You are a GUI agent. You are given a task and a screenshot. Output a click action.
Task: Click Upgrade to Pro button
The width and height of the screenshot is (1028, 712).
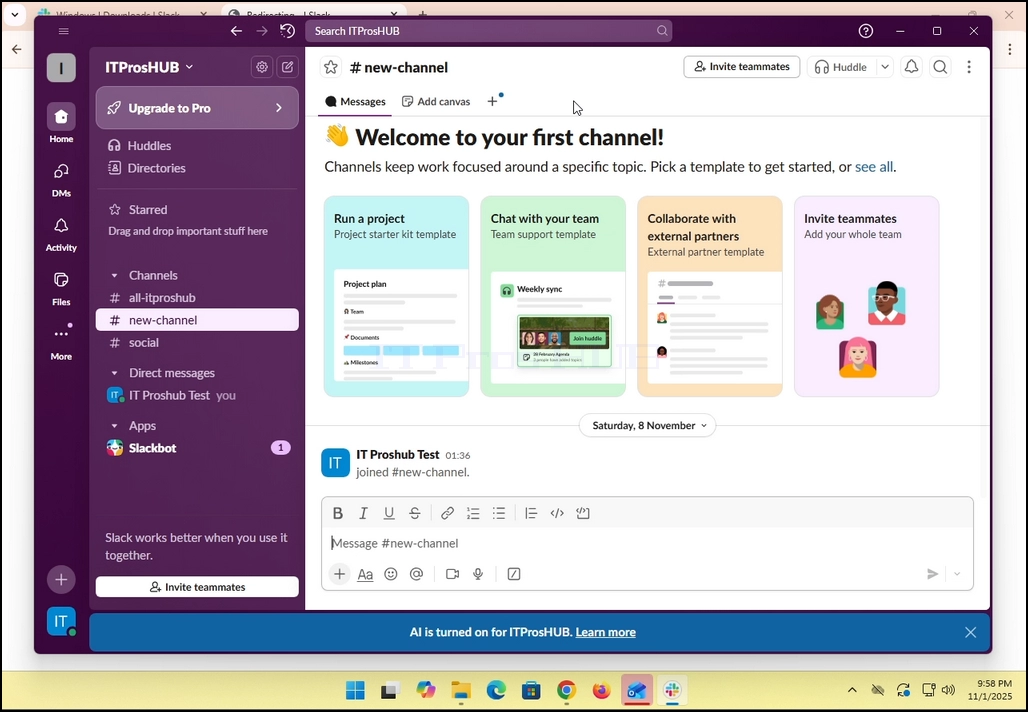[197, 108]
